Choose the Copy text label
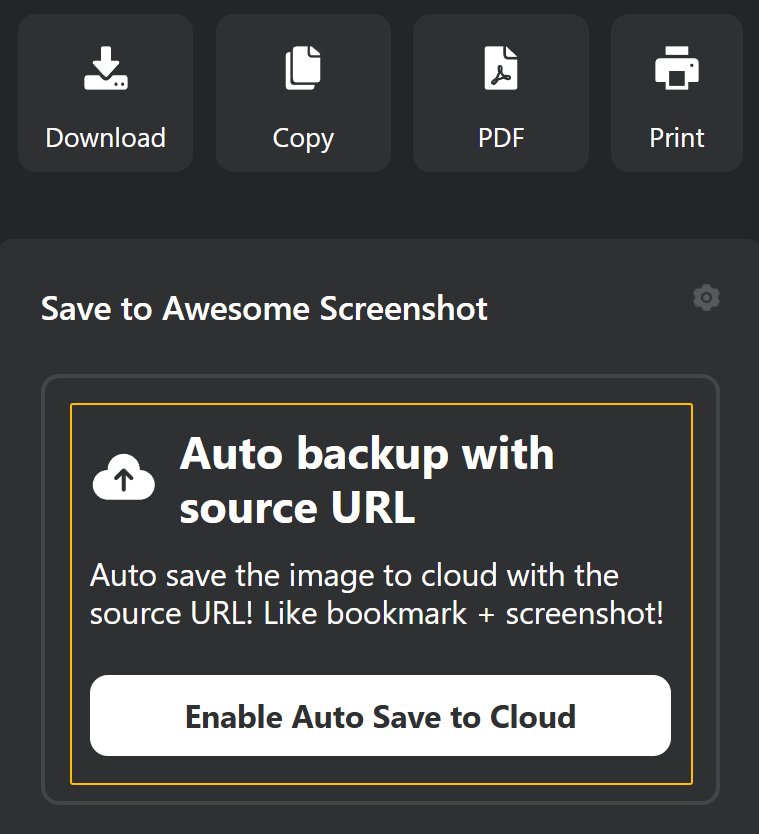759x834 pixels. 303,139
